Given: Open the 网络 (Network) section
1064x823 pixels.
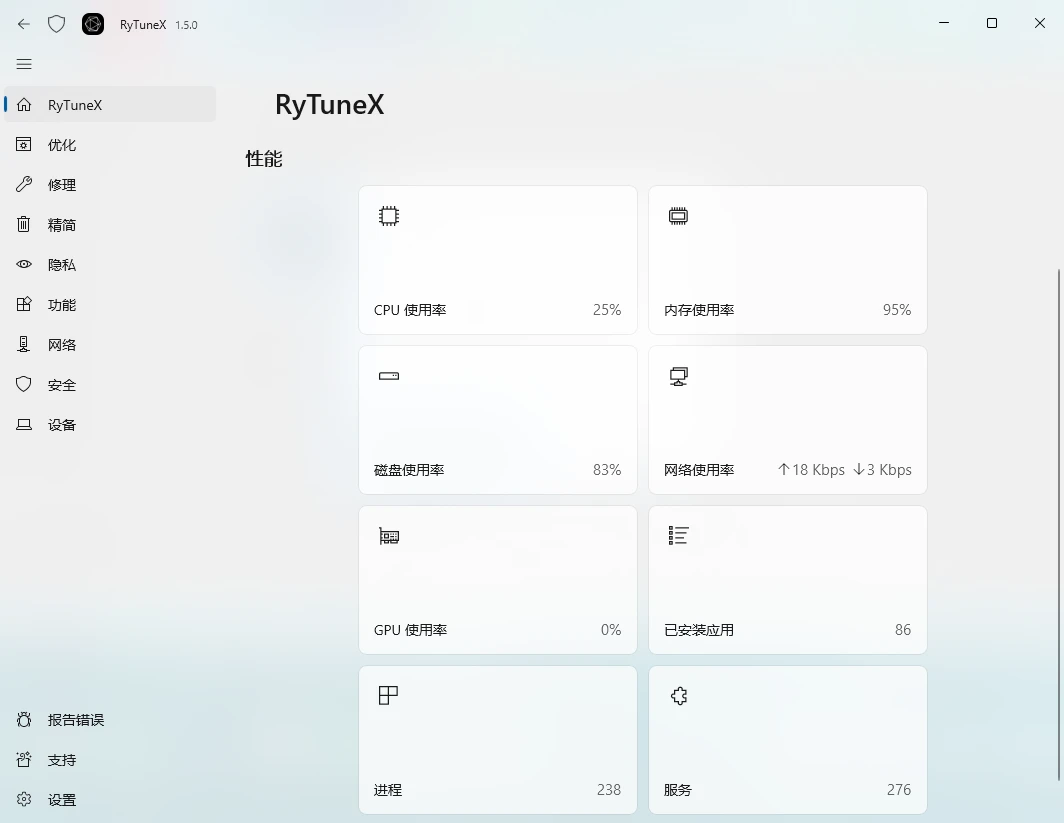Looking at the screenshot, I should (x=60, y=344).
